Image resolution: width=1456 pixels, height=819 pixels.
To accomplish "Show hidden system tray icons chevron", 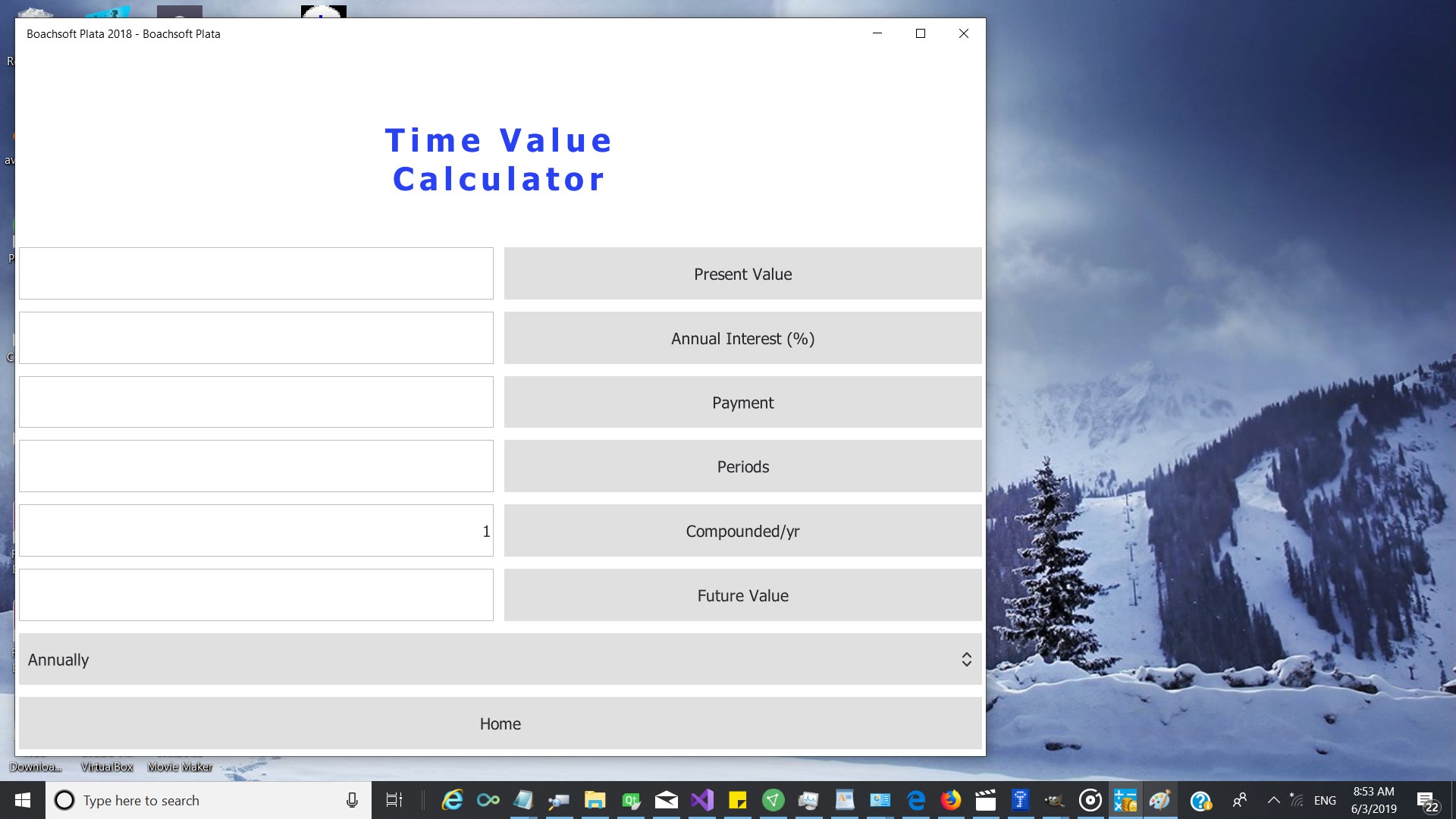I will [x=1274, y=800].
